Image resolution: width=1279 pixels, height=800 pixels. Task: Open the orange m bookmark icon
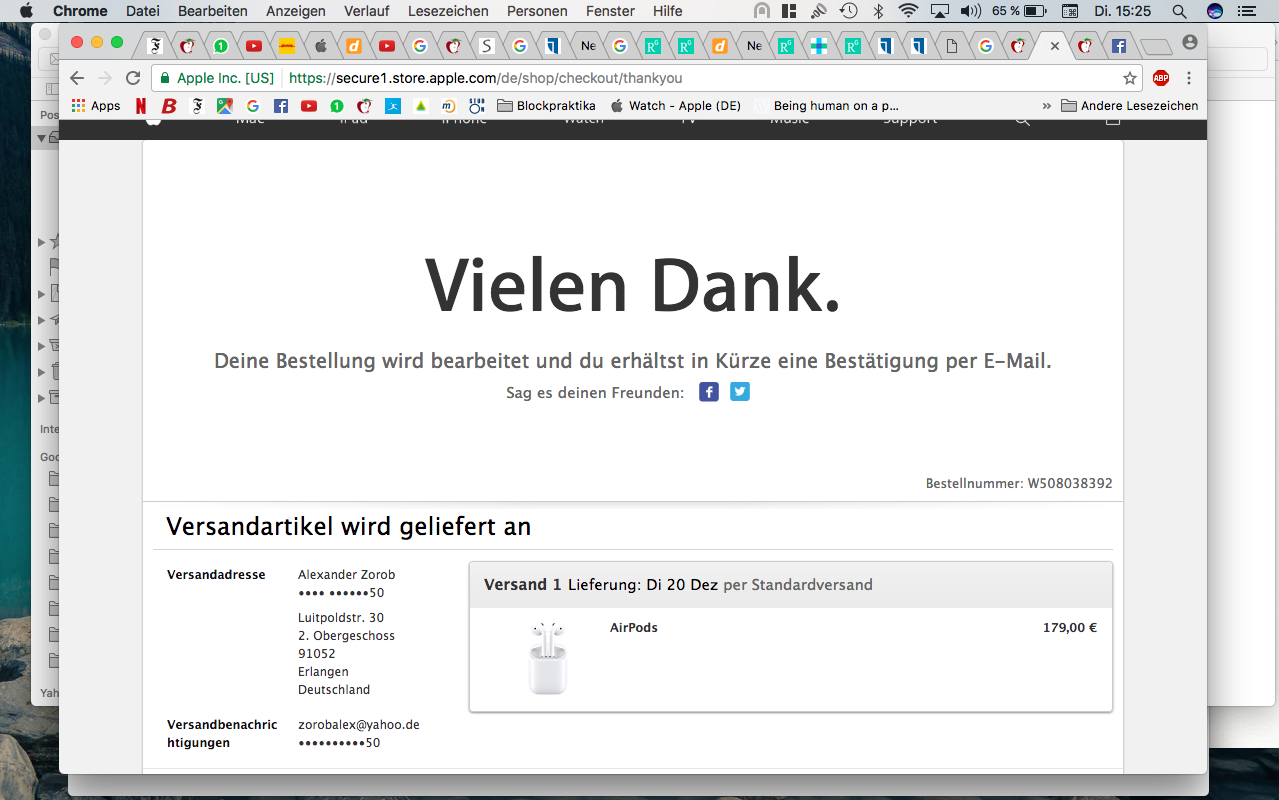447,105
